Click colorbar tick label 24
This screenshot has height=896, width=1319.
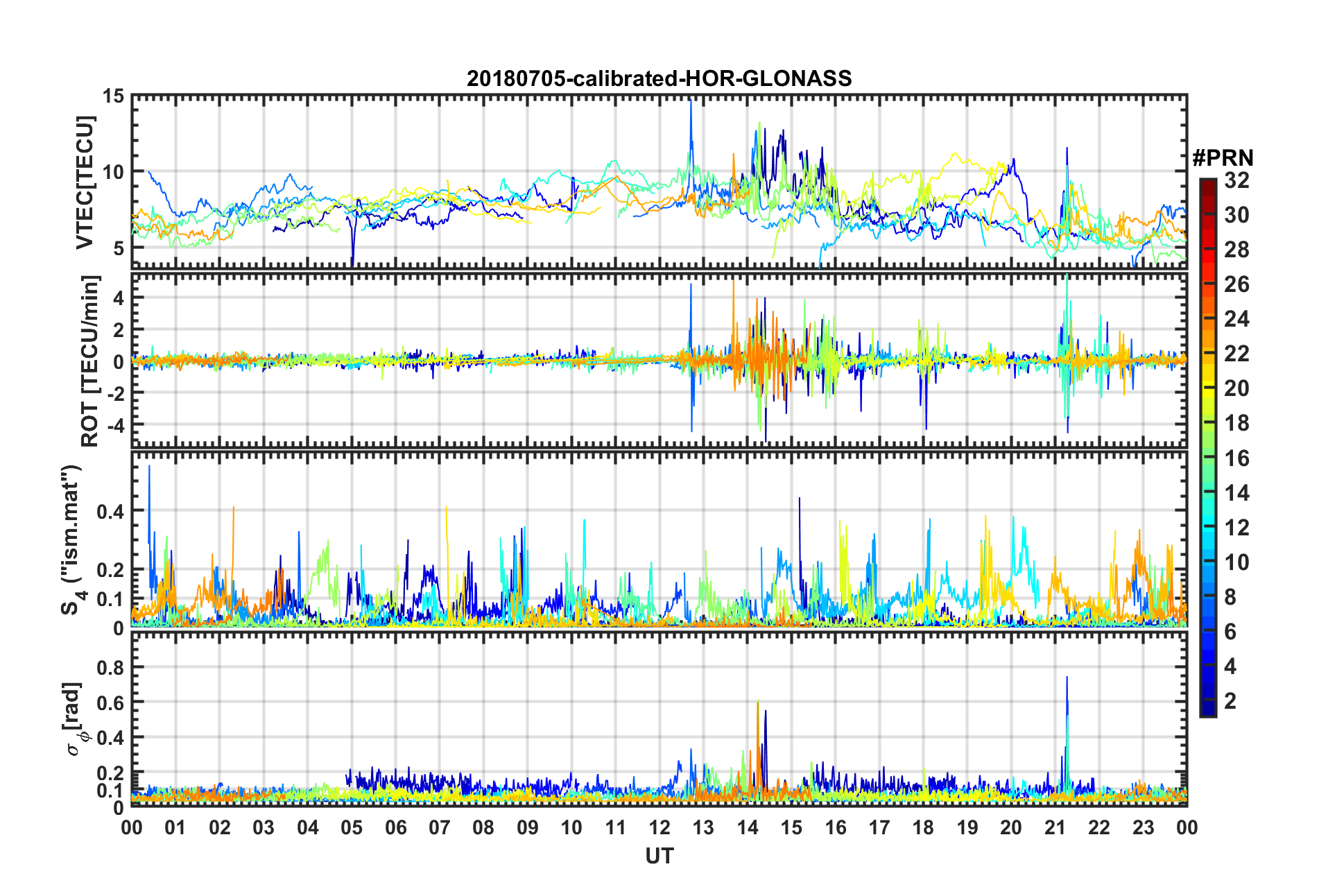click(1236, 319)
